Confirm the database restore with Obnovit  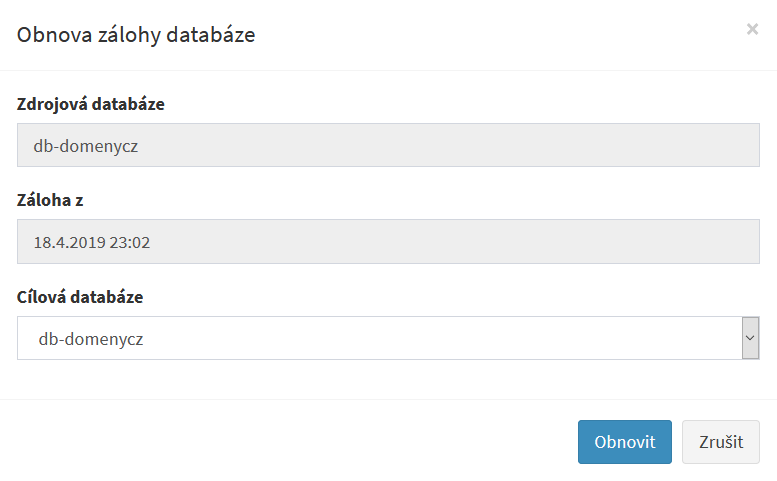[x=624, y=442]
